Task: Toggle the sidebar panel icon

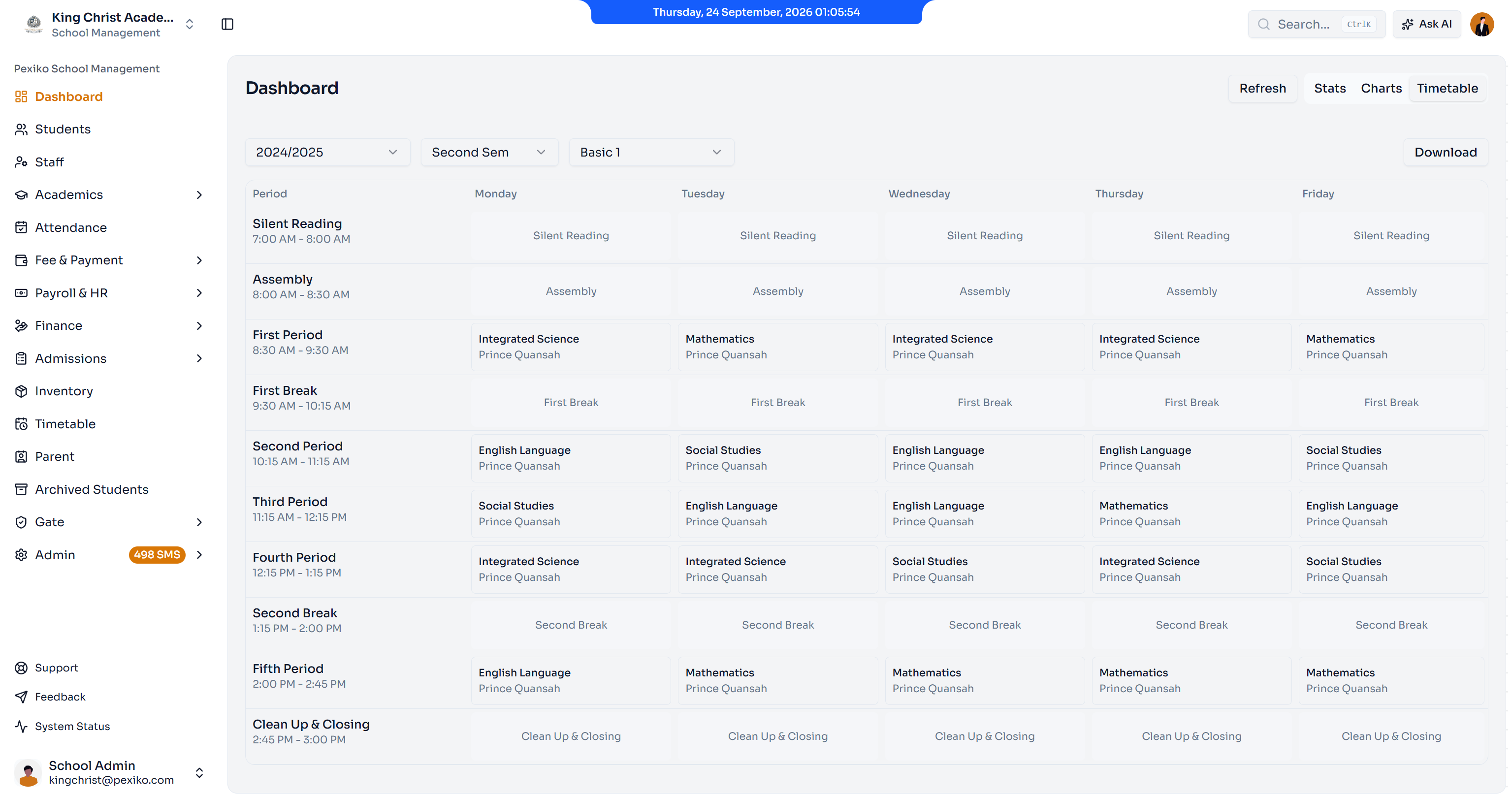Action: pyautogui.click(x=227, y=24)
